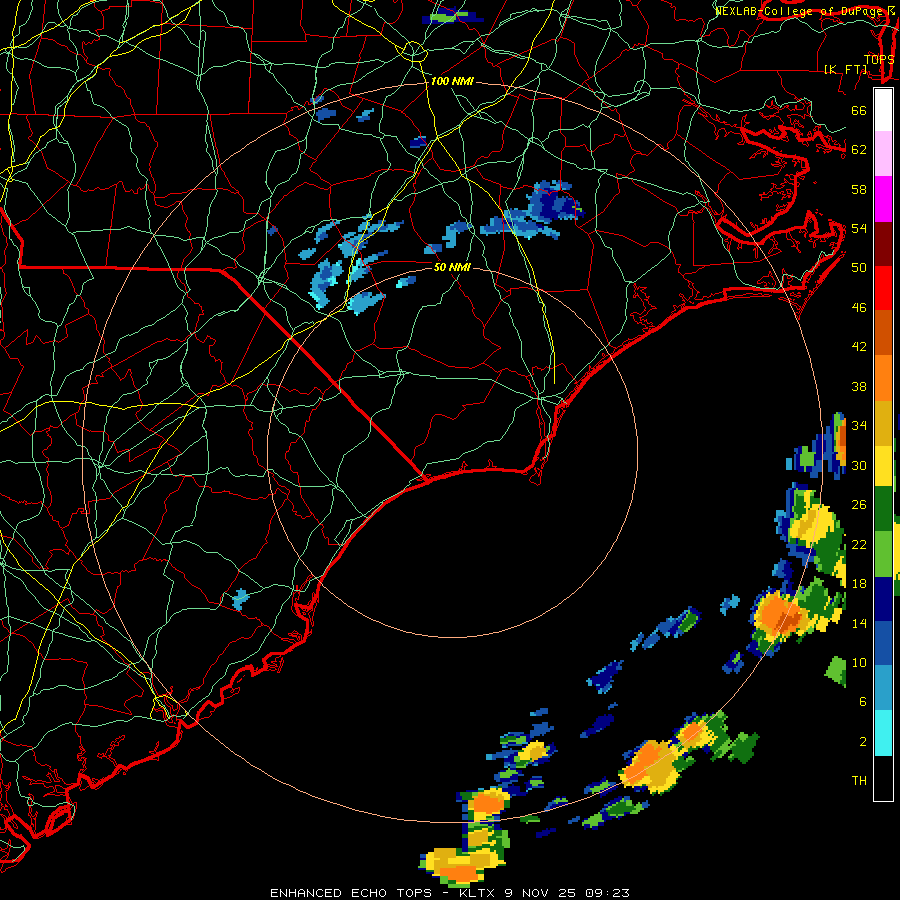Select the '26' legend value
Viewport: 900px width, 900px height.
coord(859,505)
